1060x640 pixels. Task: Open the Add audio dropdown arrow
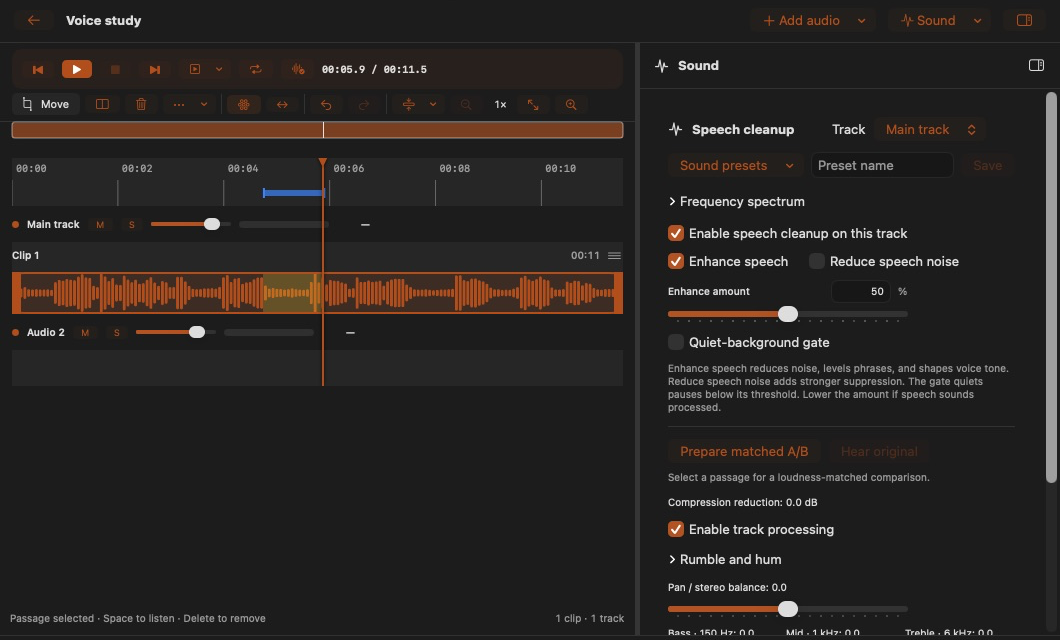tap(861, 20)
